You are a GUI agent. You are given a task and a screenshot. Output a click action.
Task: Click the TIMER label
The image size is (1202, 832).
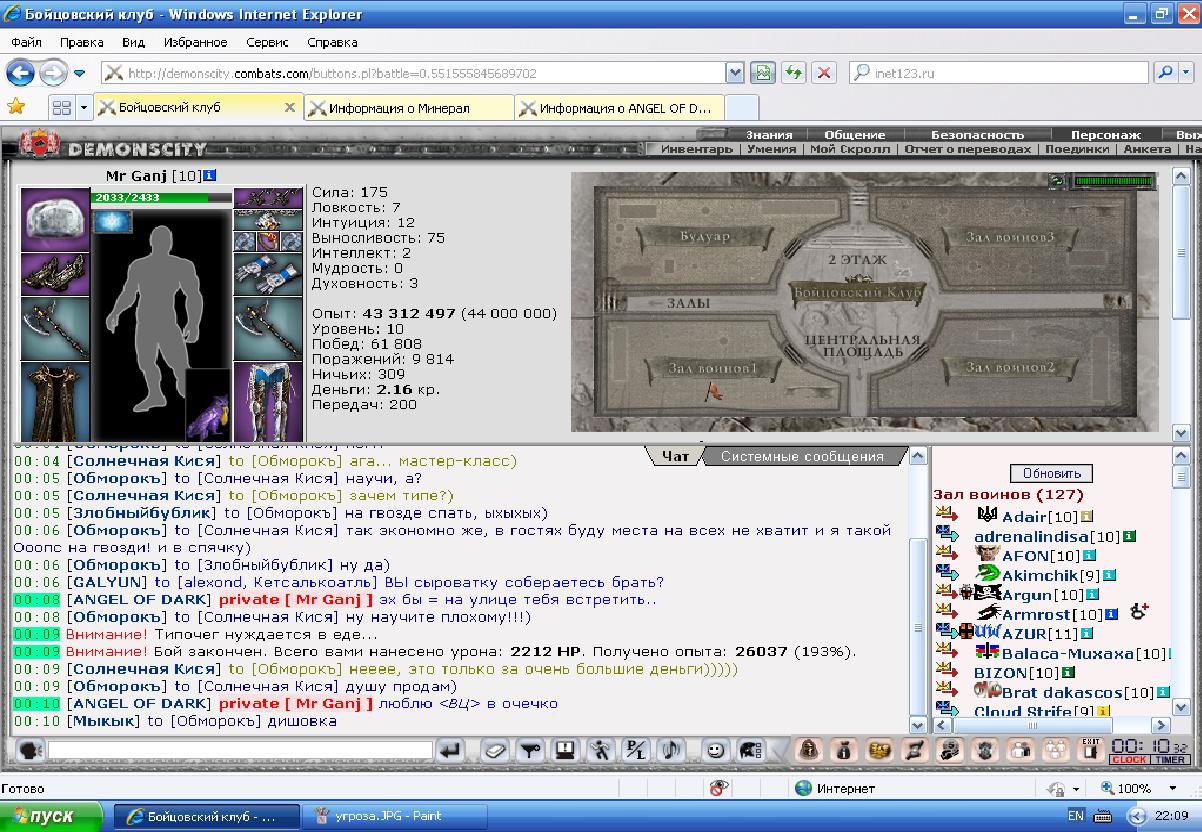click(1169, 760)
